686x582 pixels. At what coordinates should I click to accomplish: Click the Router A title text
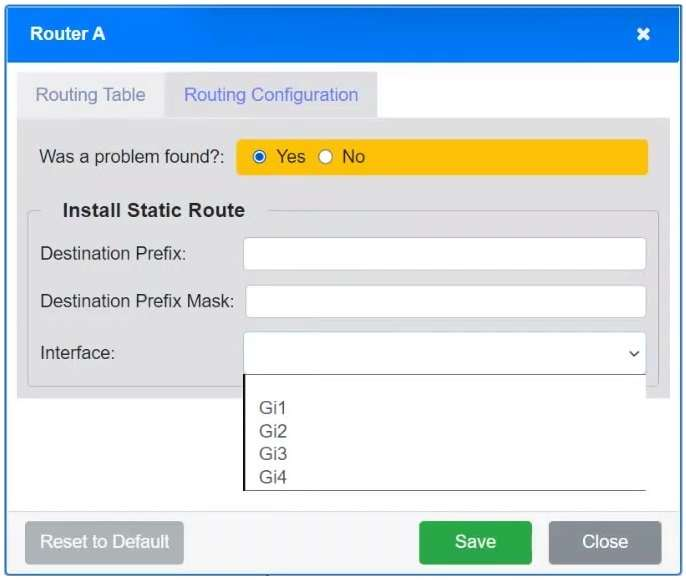click(67, 34)
